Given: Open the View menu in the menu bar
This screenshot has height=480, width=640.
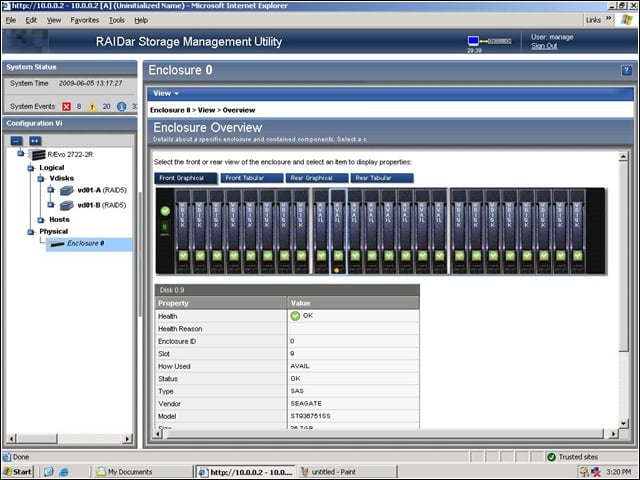Looking at the screenshot, I should [53, 20].
